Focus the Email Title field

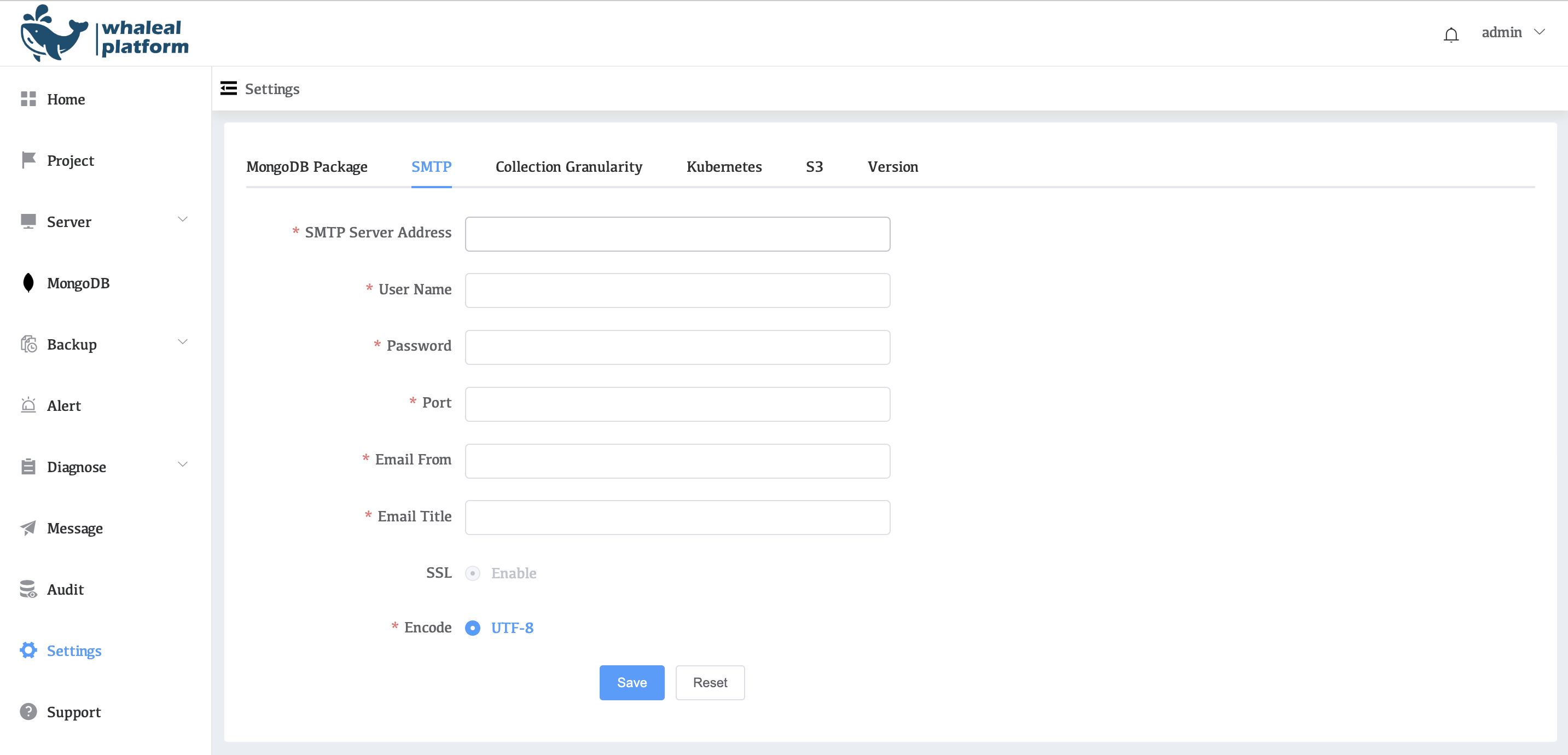click(x=677, y=518)
